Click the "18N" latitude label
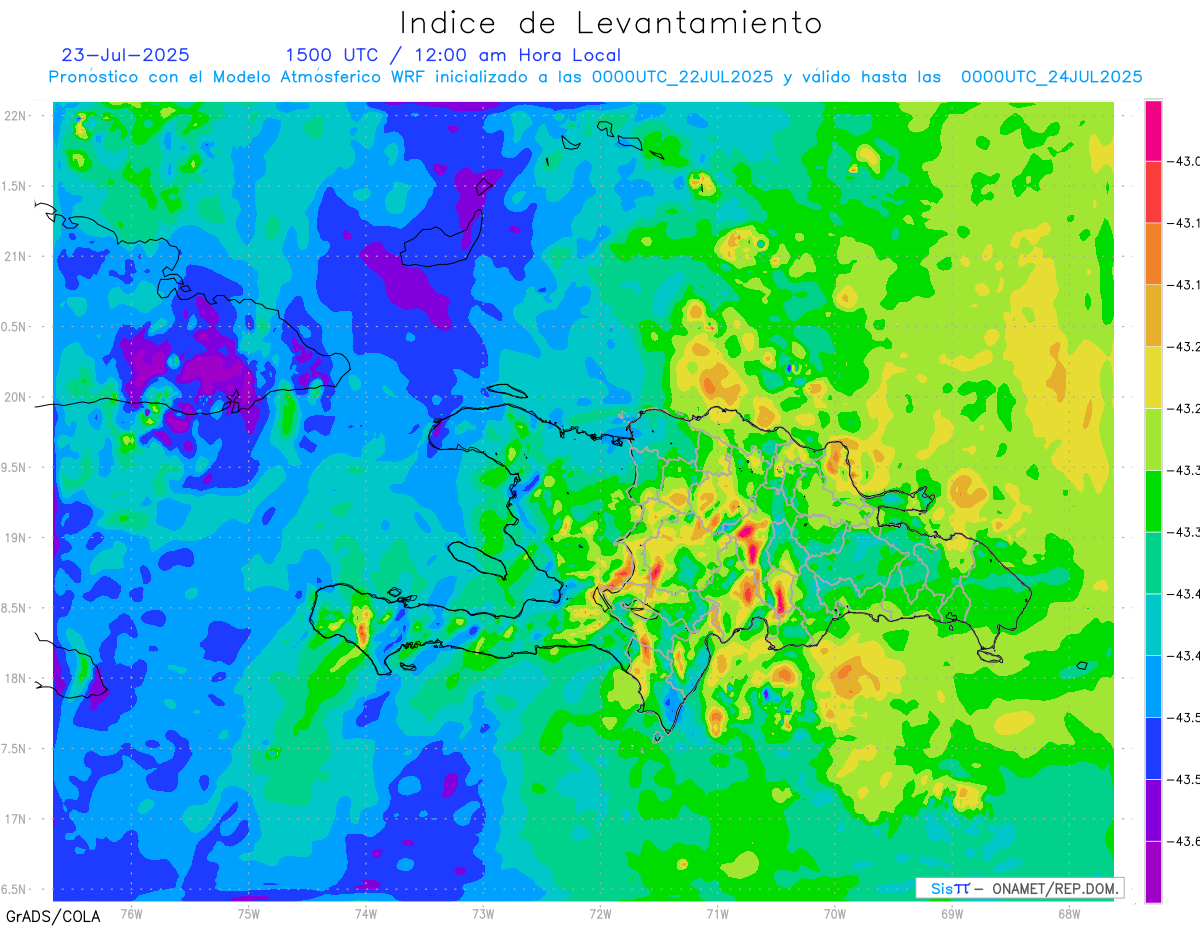 [16, 679]
